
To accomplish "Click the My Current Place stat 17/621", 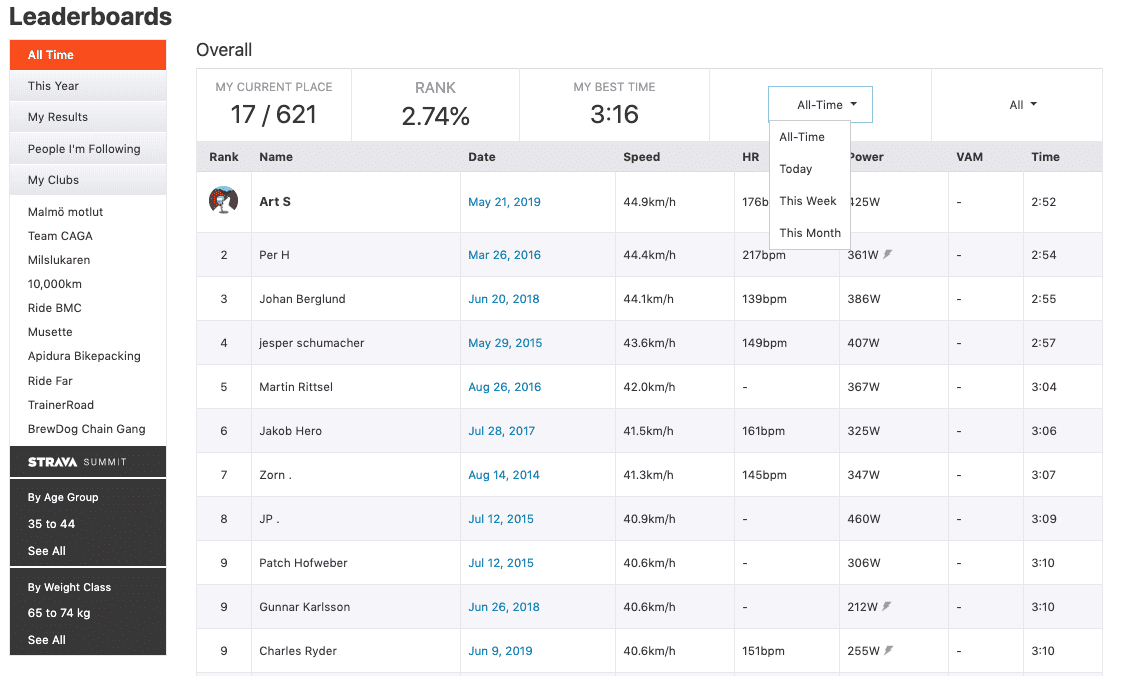I will [273, 105].
